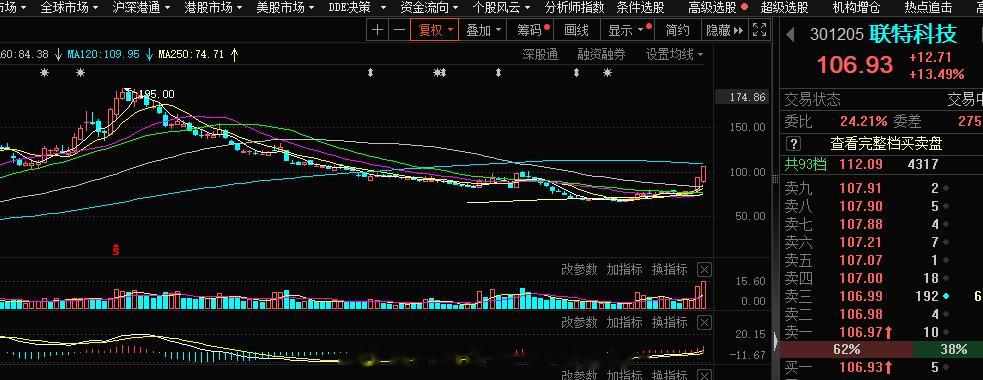Click the diamond marker beside 卖四 quantity 18

[x=945, y=278]
